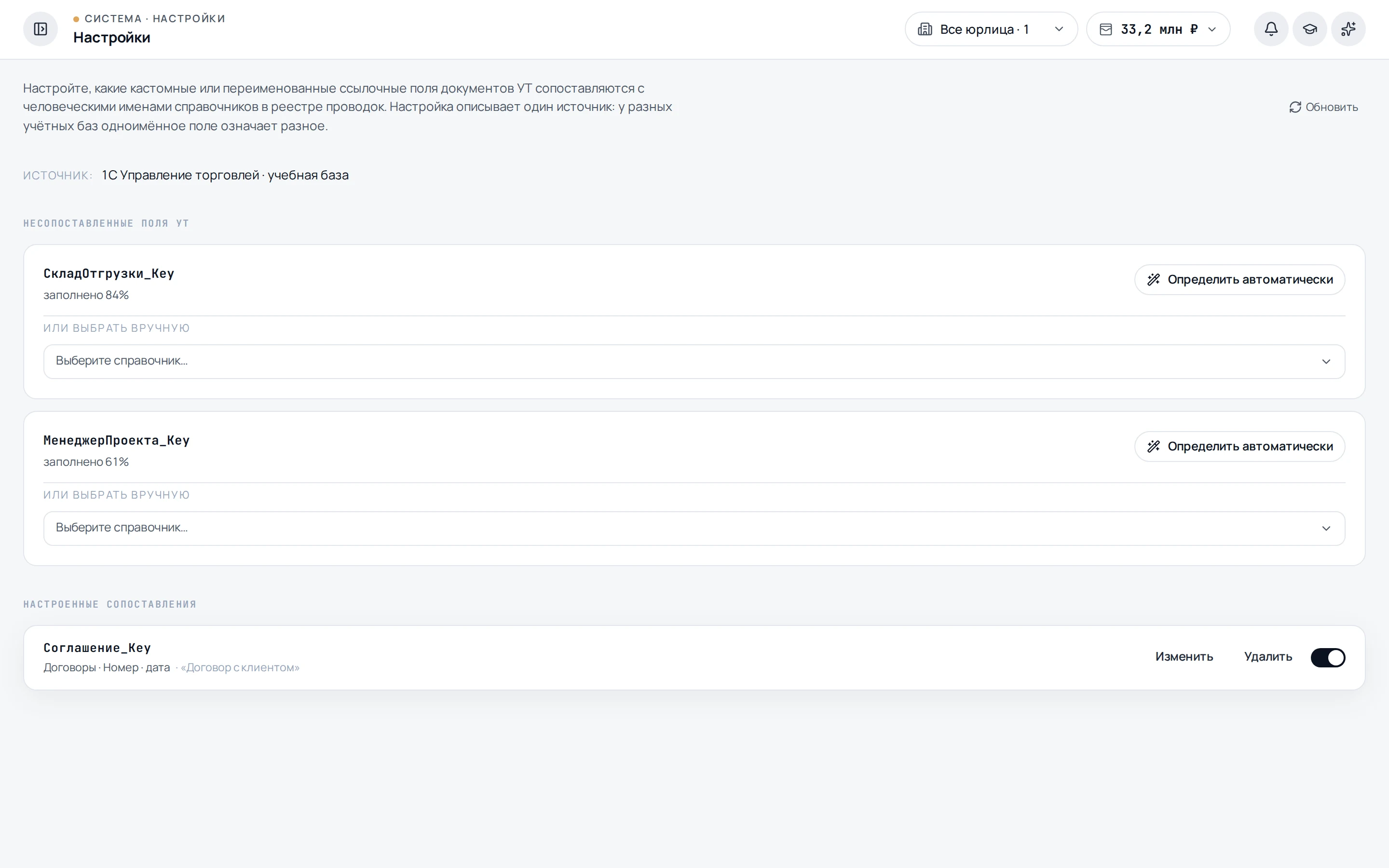
Task: Open the sparkle AI assistant icon
Action: point(1348,29)
